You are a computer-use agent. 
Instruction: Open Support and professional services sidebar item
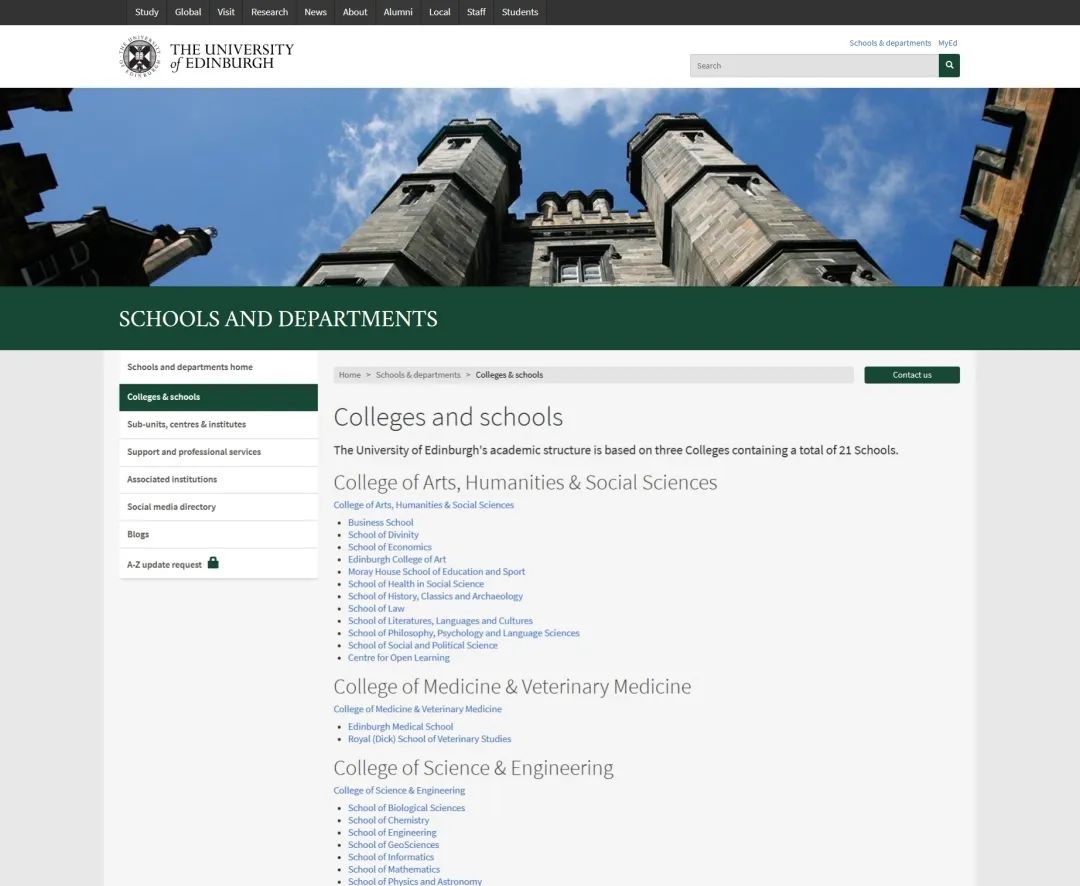point(218,452)
